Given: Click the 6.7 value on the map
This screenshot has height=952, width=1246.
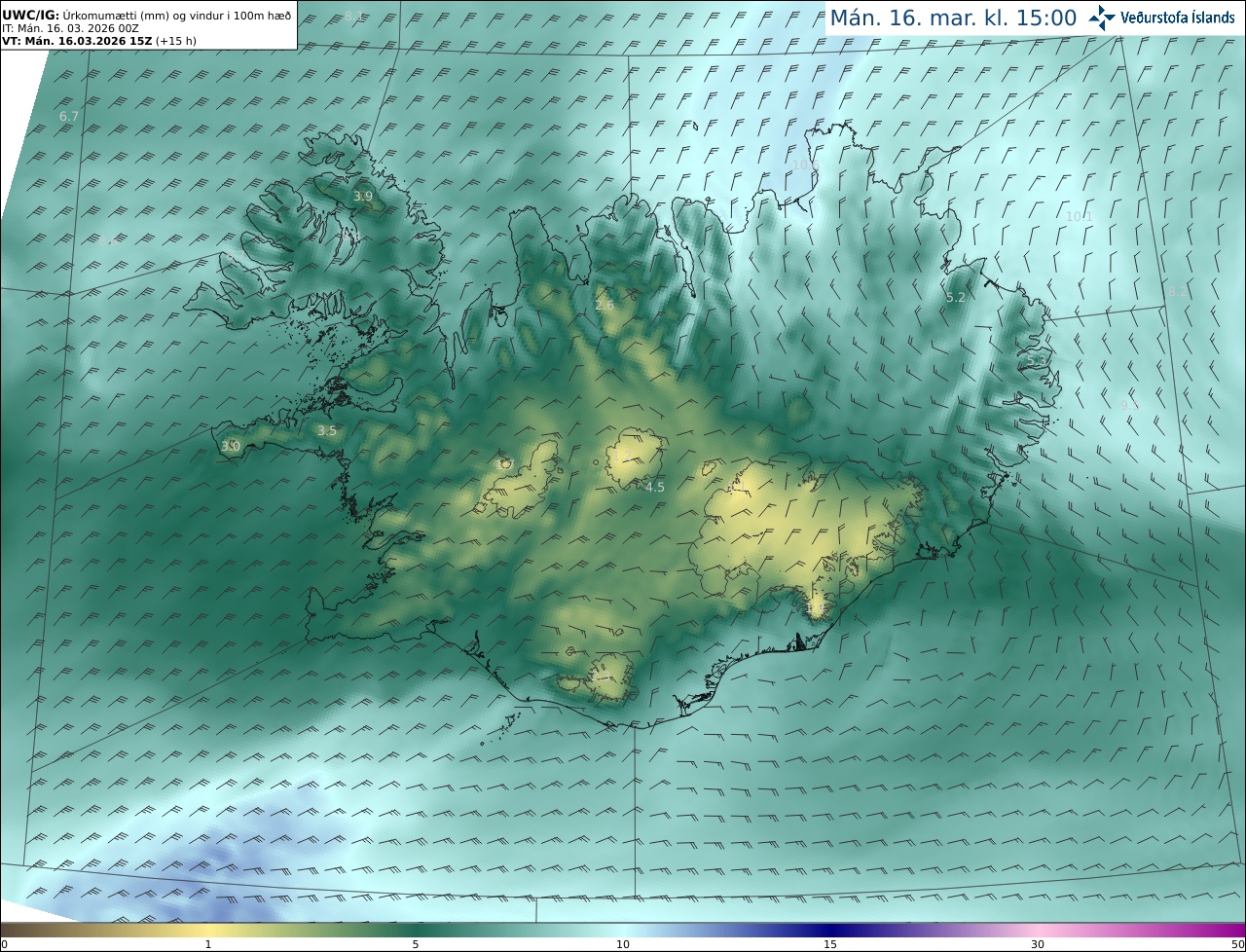Looking at the screenshot, I should point(69,116).
